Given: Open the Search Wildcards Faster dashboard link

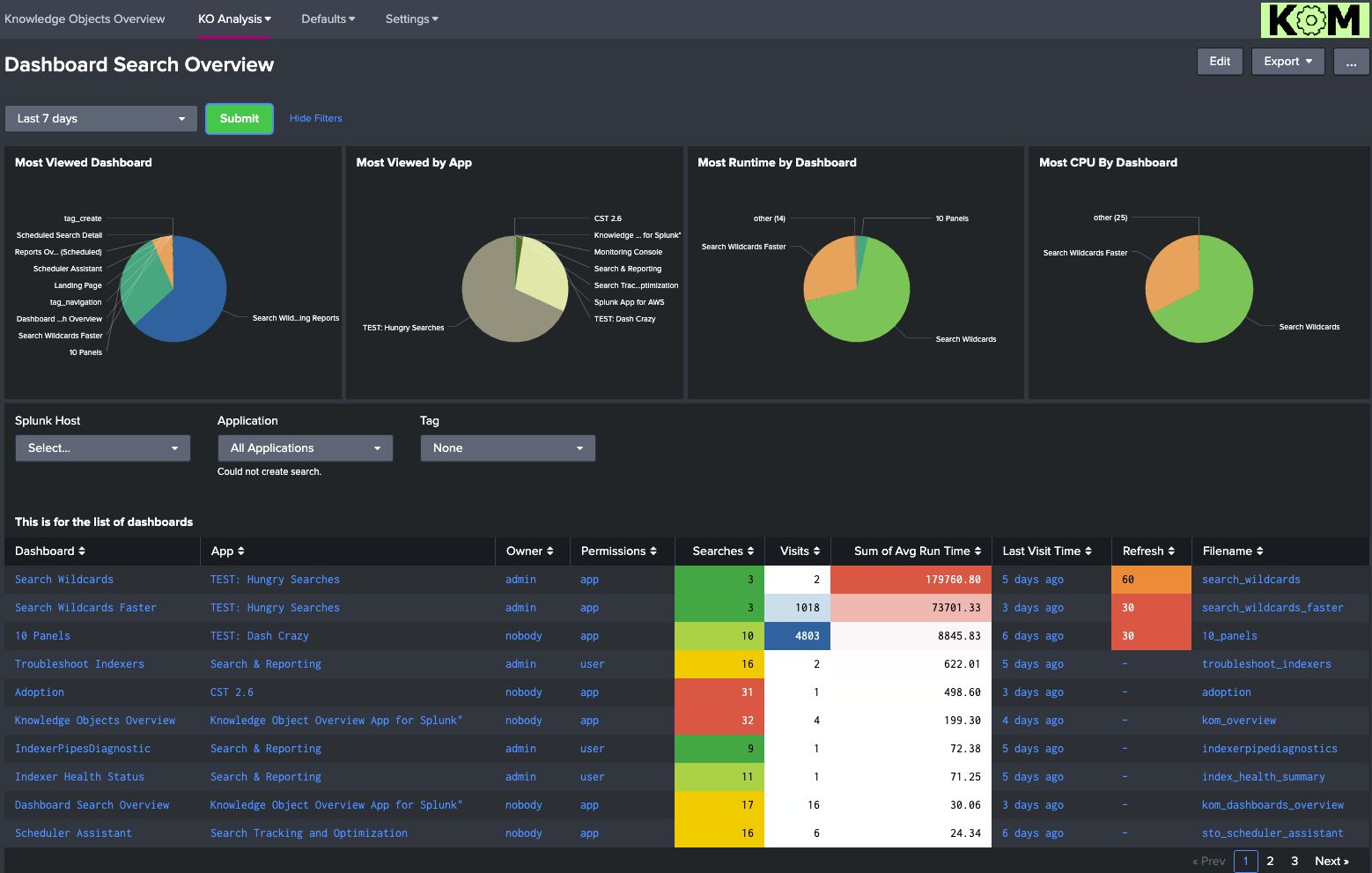Looking at the screenshot, I should [x=85, y=608].
